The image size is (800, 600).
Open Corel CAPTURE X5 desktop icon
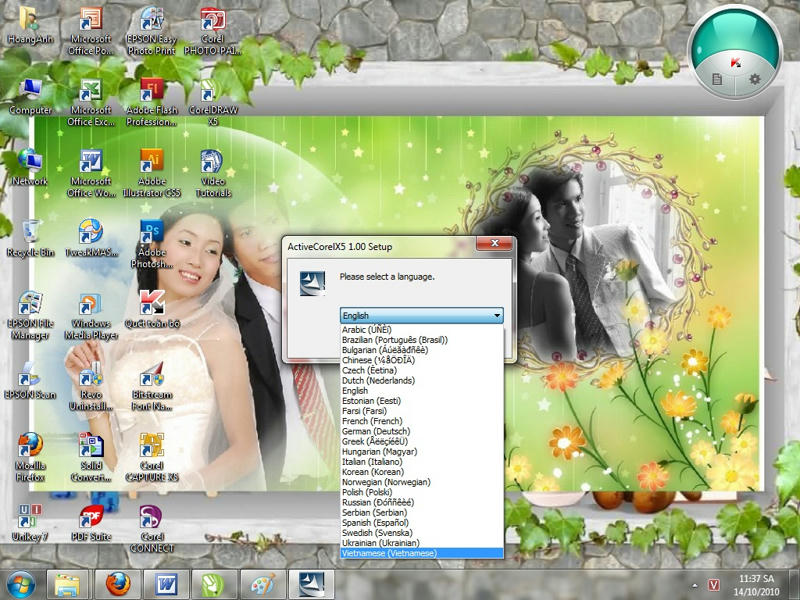152,446
